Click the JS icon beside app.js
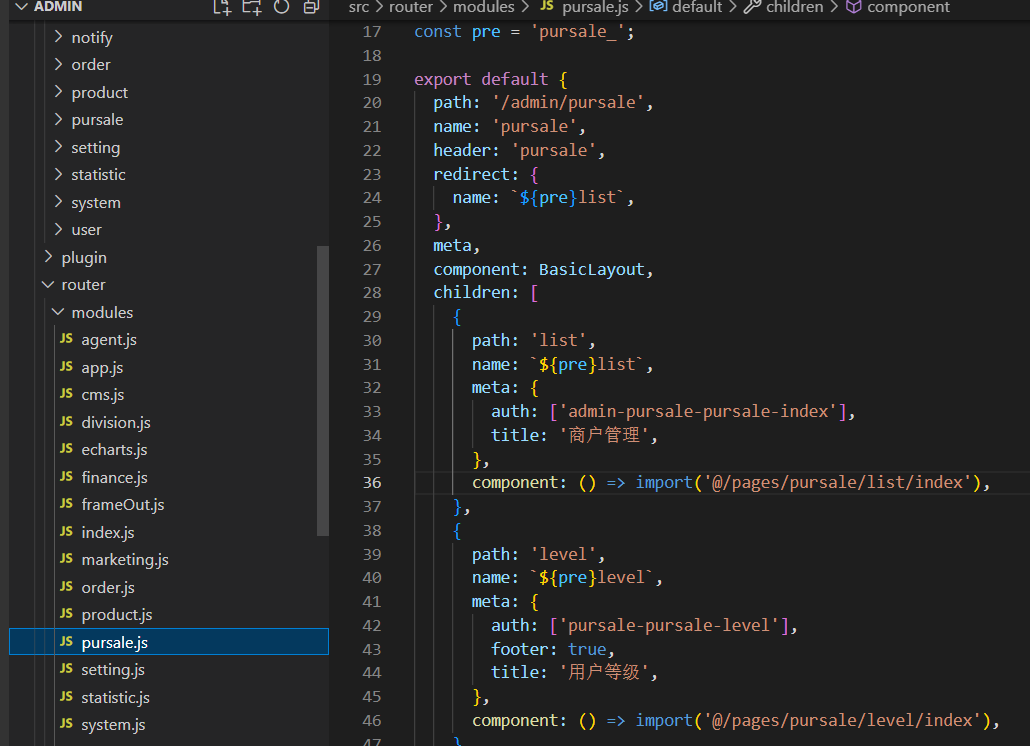1030x746 pixels. (66, 366)
